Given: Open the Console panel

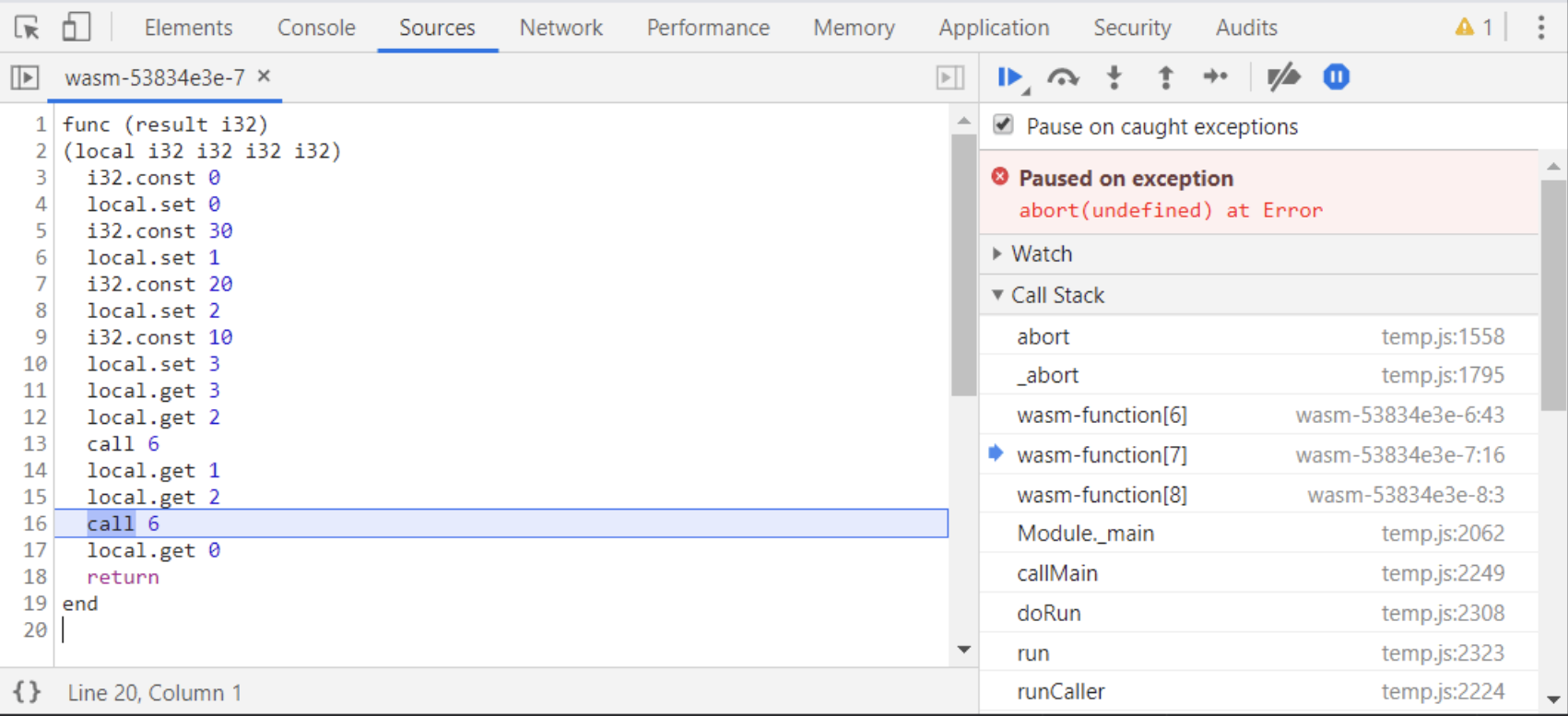Looking at the screenshot, I should [315, 27].
